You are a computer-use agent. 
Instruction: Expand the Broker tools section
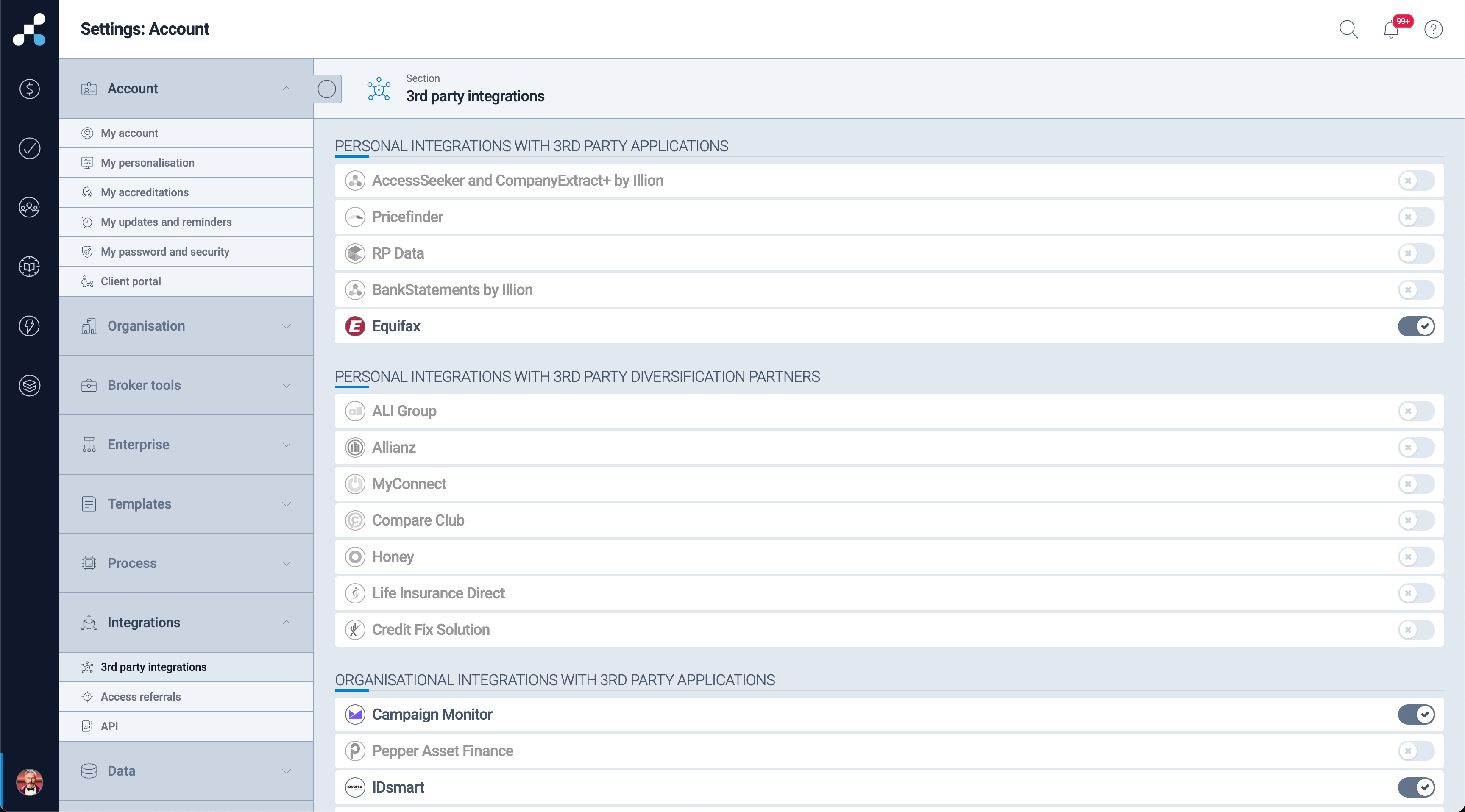pyautogui.click(x=186, y=386)
